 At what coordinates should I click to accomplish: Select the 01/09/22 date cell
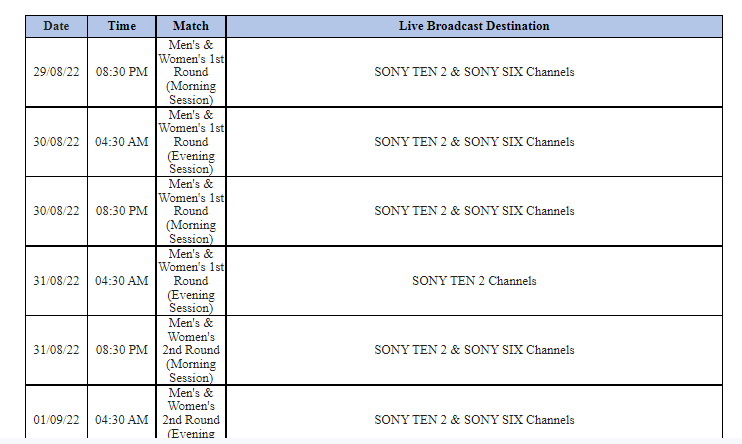pyautogui.click(x=56, y=419)
